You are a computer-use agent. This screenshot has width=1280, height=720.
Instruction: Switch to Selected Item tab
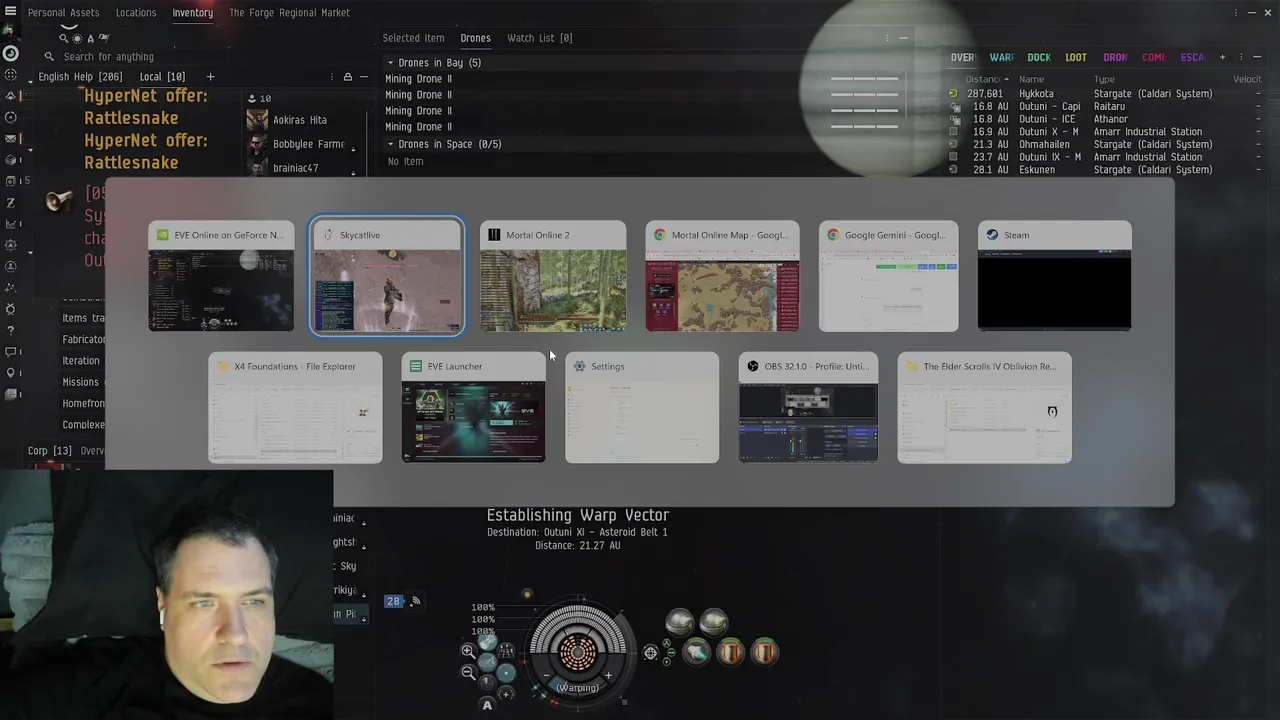413,38
